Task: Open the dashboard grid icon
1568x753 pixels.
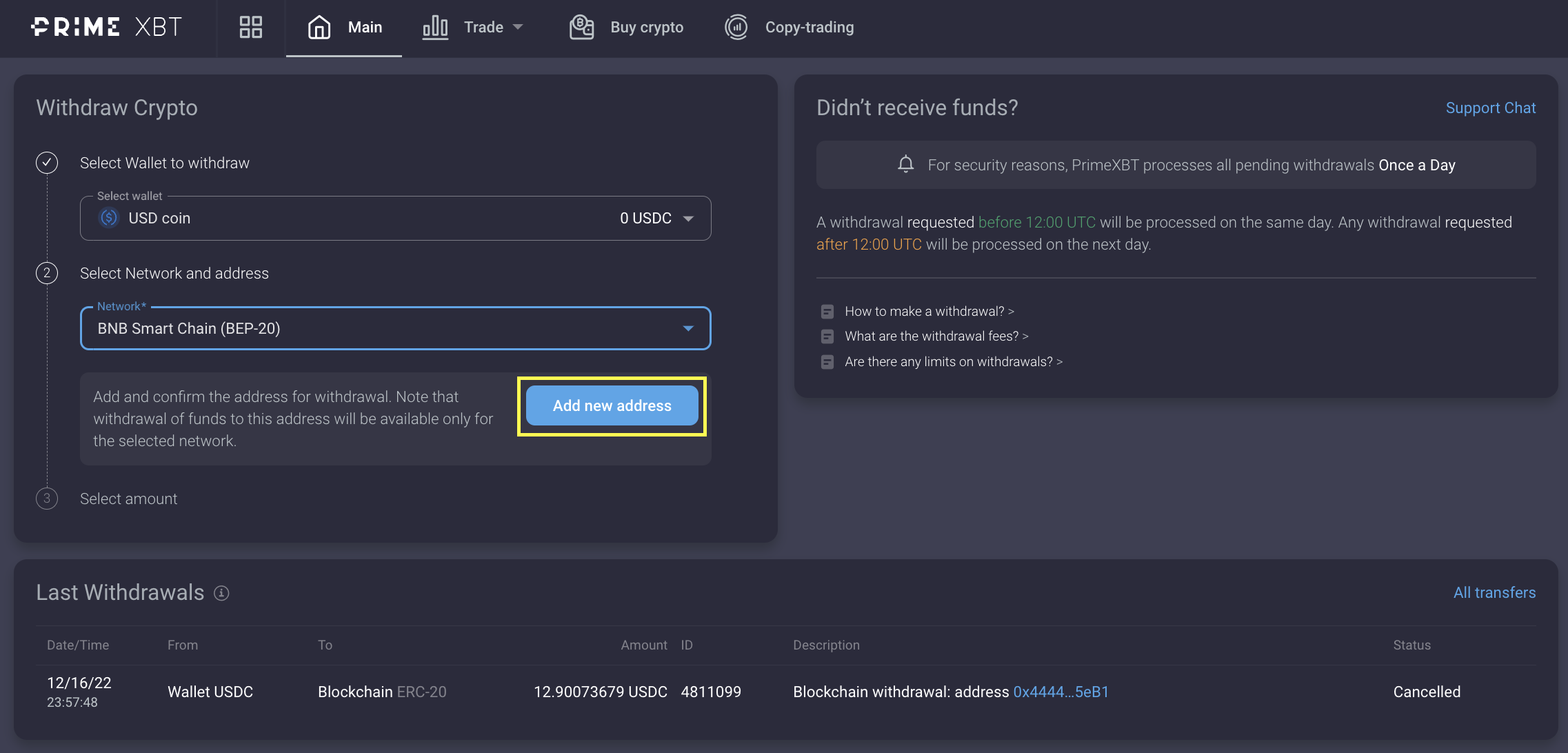Action: pyautogui.click(x=250, y=28)
